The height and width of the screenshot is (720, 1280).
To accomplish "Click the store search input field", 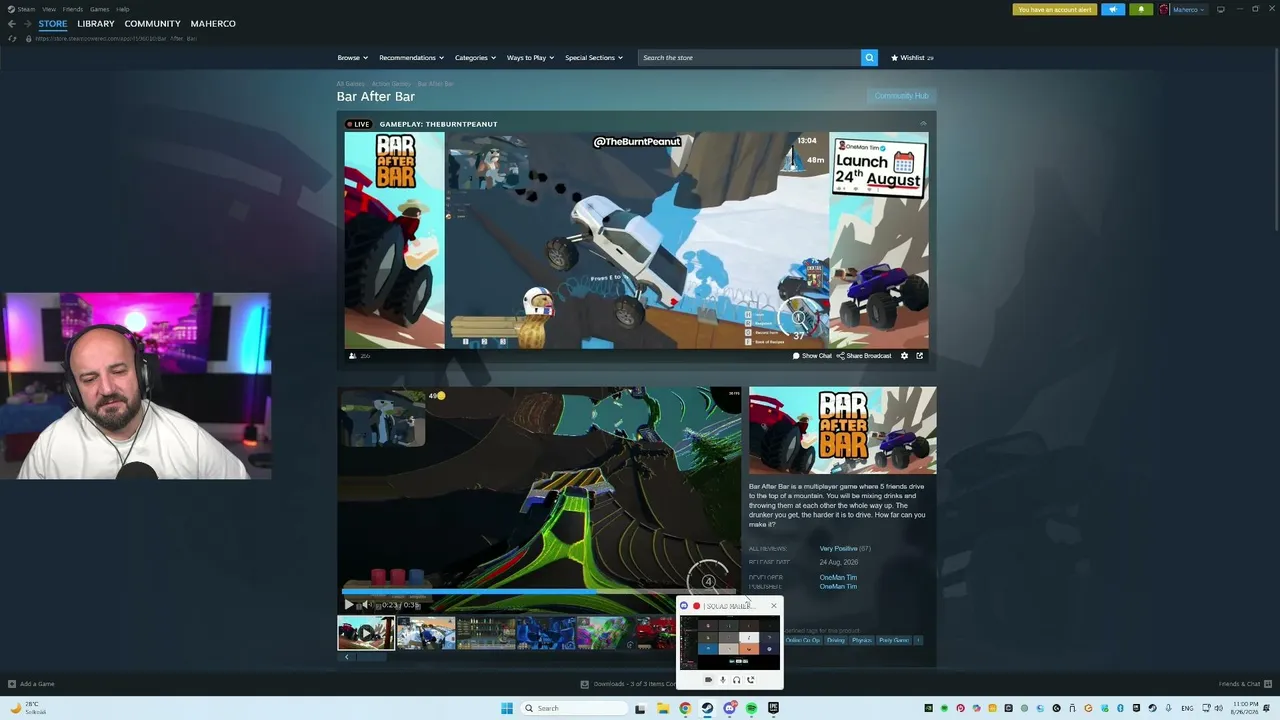I will [750, 58].
